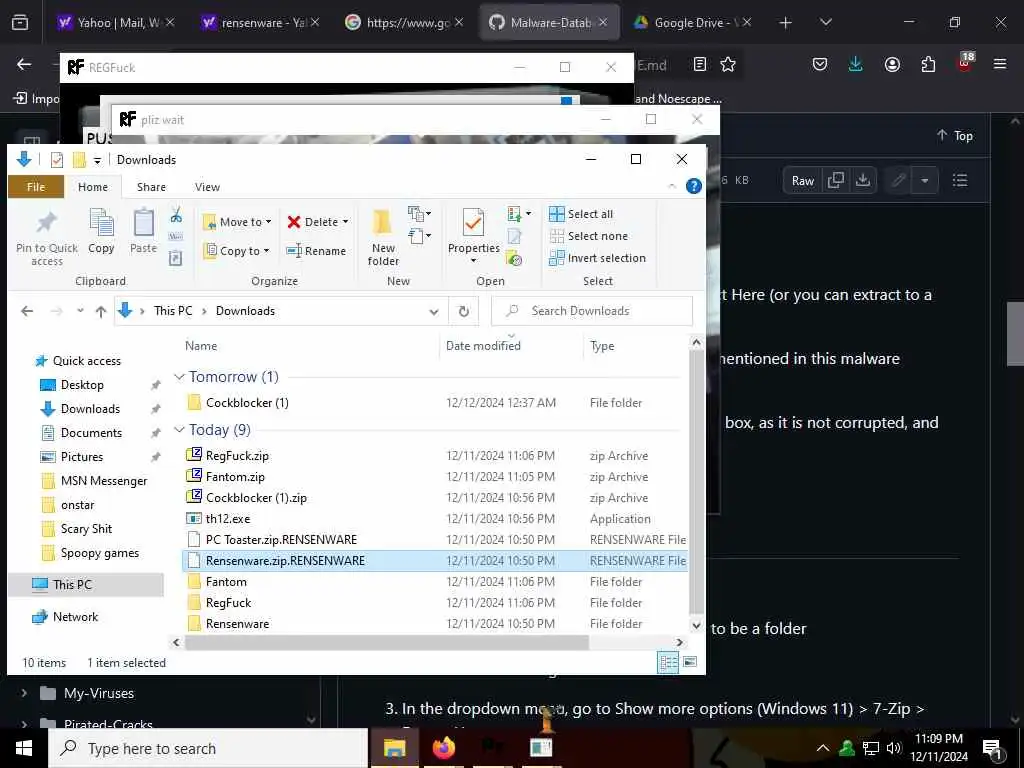Collapse the Today (9) group
The width and height of the screenshot is (1024, 768).
(179, 430)
